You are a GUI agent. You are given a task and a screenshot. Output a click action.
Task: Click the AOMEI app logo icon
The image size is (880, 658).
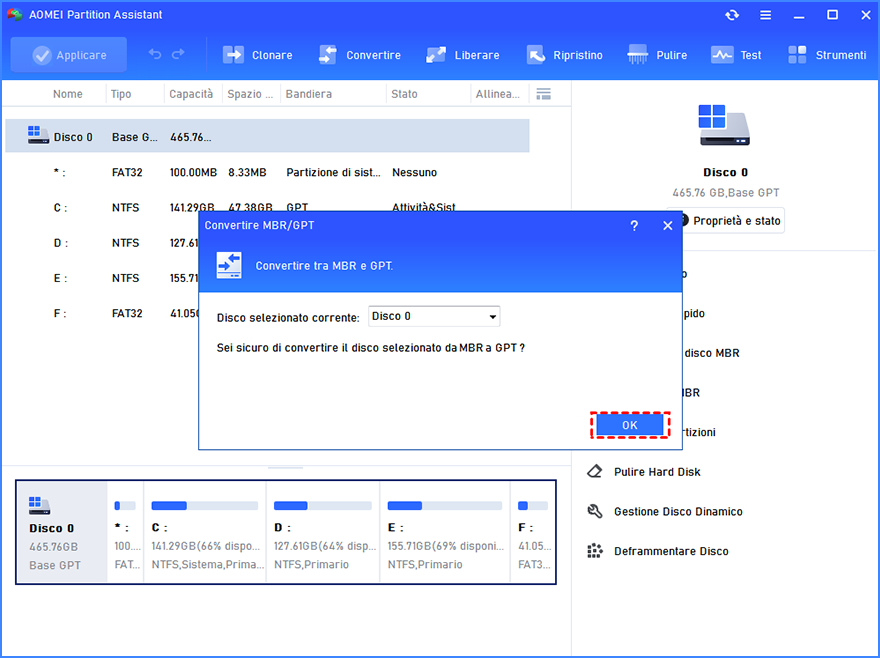coord(15,15)
